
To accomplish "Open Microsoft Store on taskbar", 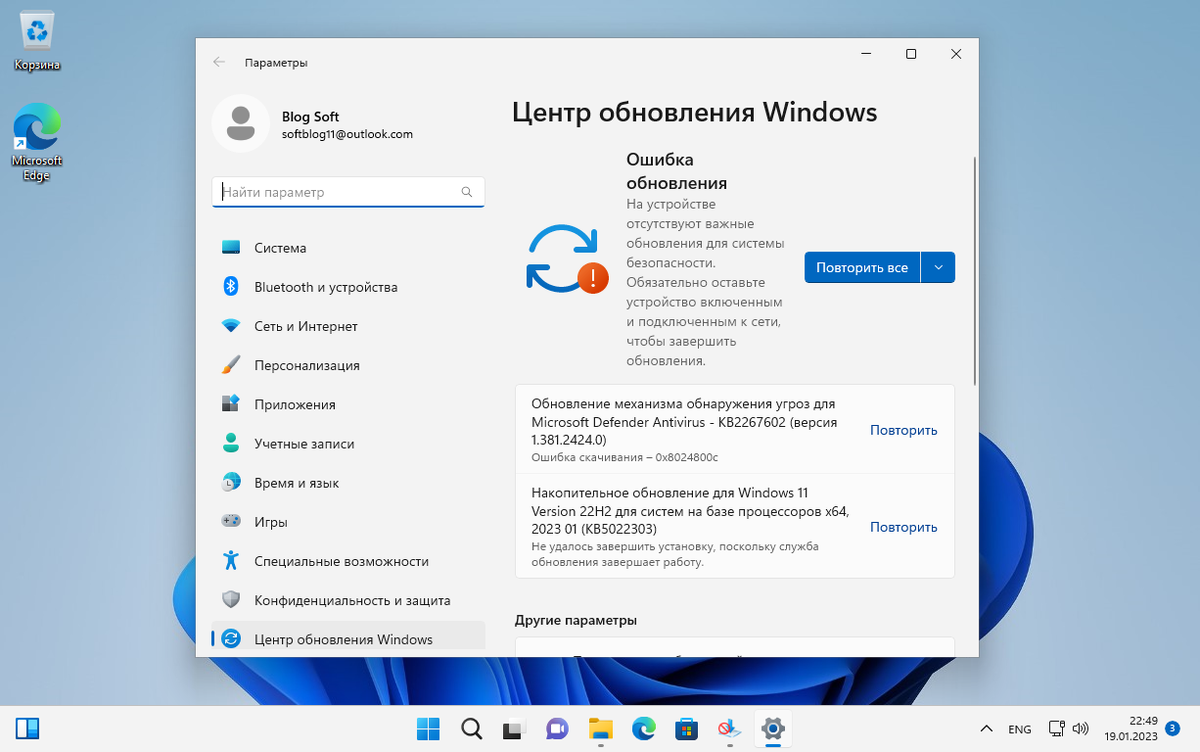I will (686, 728).
